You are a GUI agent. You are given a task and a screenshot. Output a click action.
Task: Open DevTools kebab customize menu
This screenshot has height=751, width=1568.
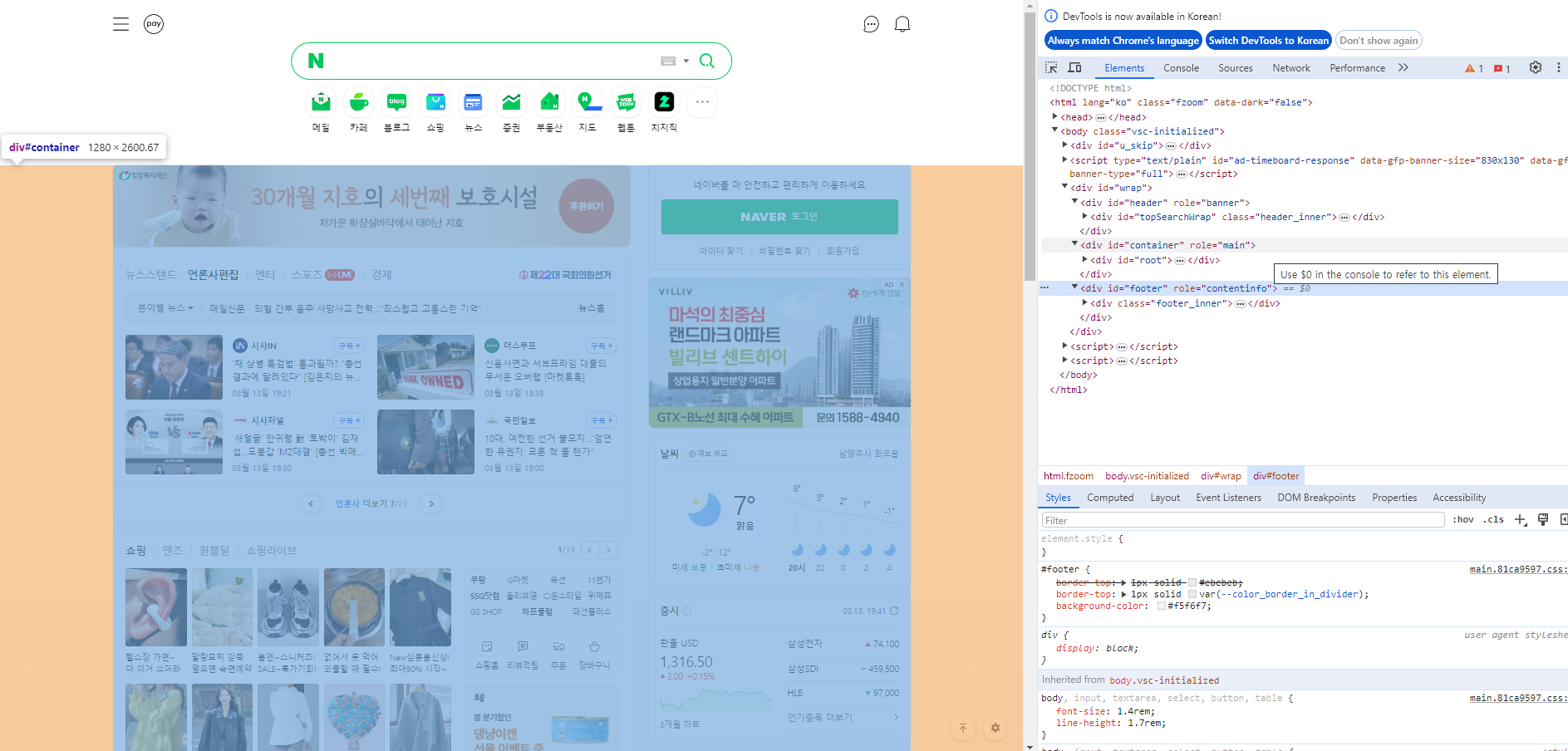[1558, 67]
